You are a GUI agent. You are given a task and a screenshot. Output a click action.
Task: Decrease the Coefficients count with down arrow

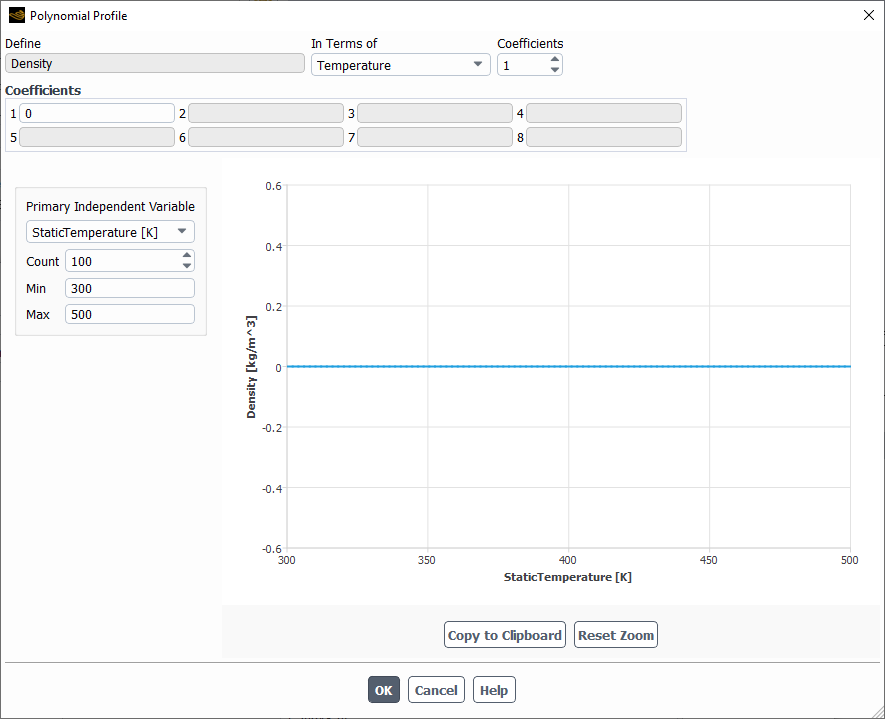[x=555, y=70]
